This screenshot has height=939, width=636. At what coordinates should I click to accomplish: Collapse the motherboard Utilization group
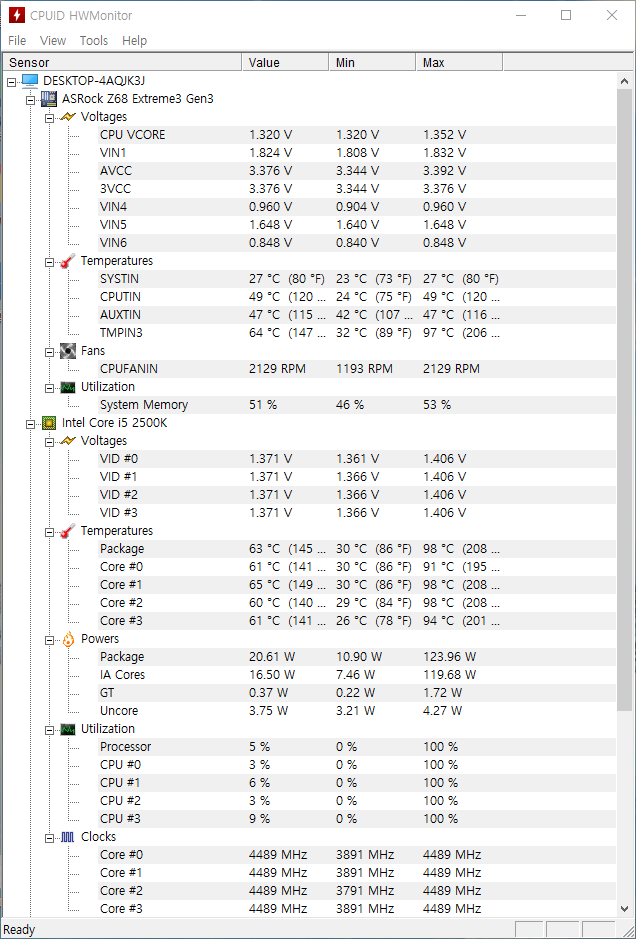50,388
